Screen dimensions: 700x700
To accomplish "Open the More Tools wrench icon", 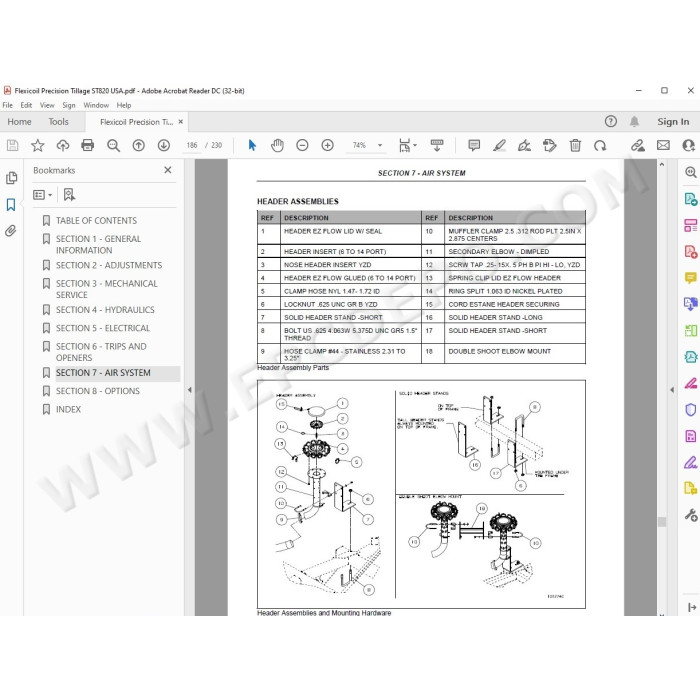I will 691,515.
